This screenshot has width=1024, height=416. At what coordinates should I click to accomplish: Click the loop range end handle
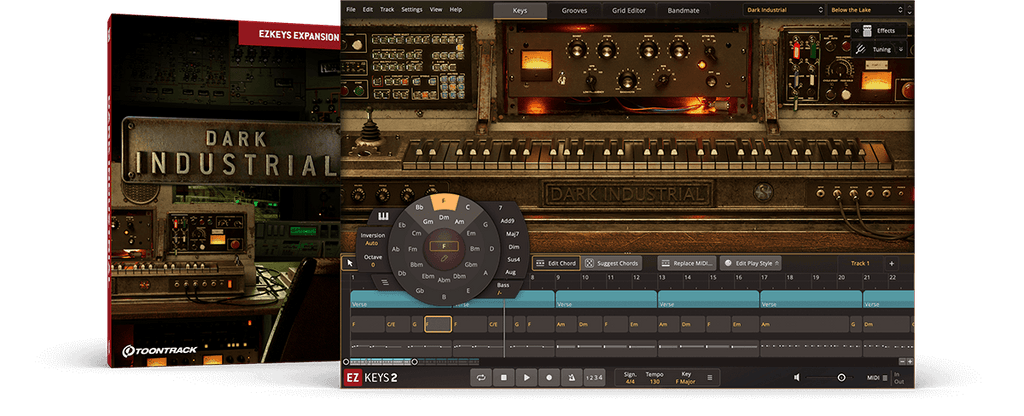414,361
